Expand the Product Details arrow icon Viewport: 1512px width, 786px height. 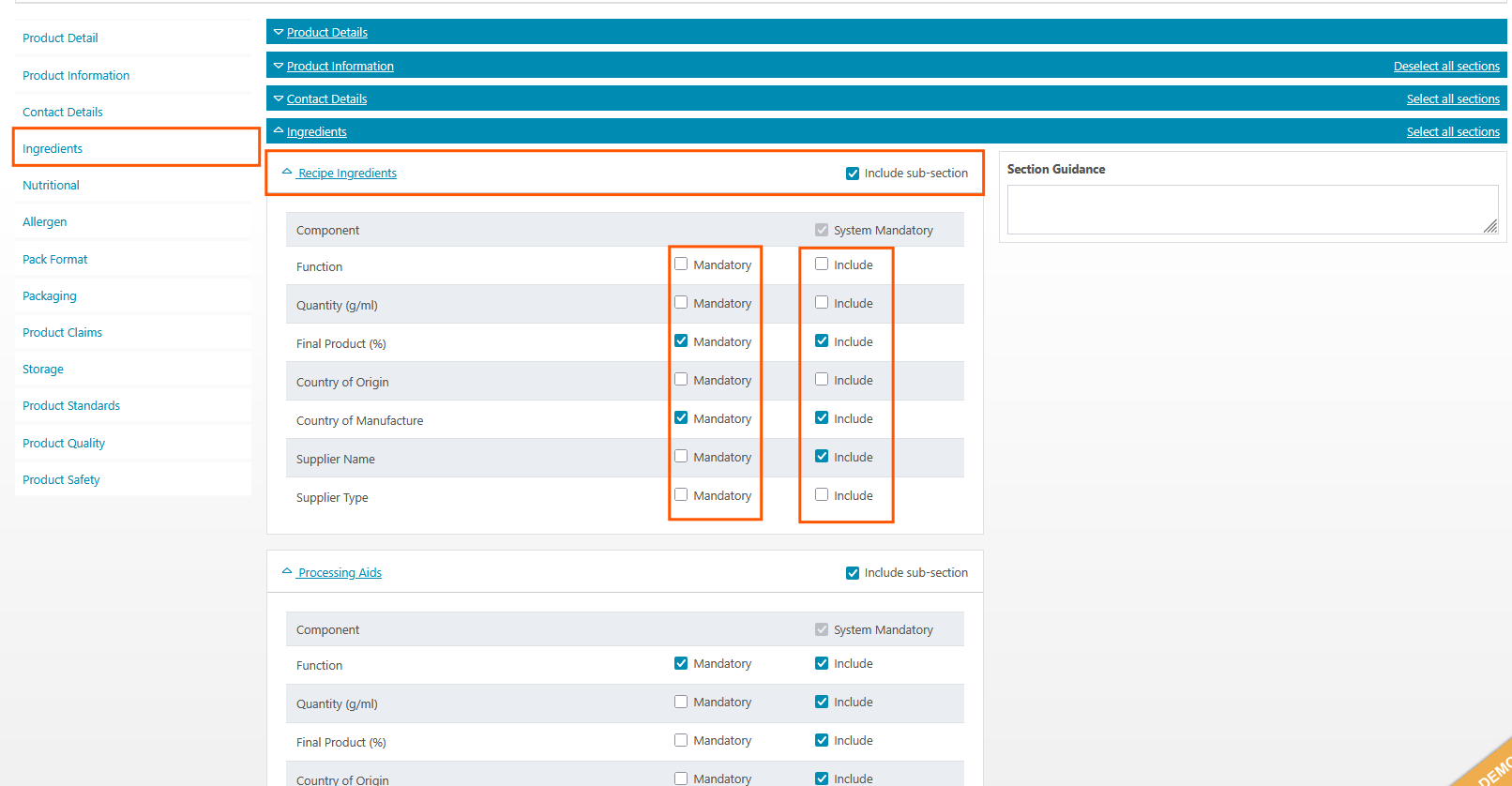point(279,32)
